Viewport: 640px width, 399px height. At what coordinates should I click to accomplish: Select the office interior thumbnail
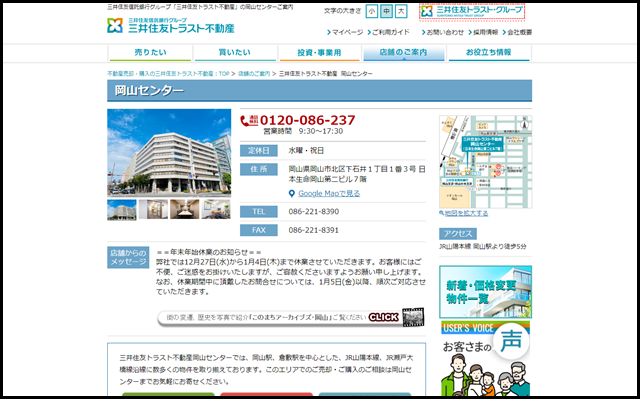pos(216,209)
